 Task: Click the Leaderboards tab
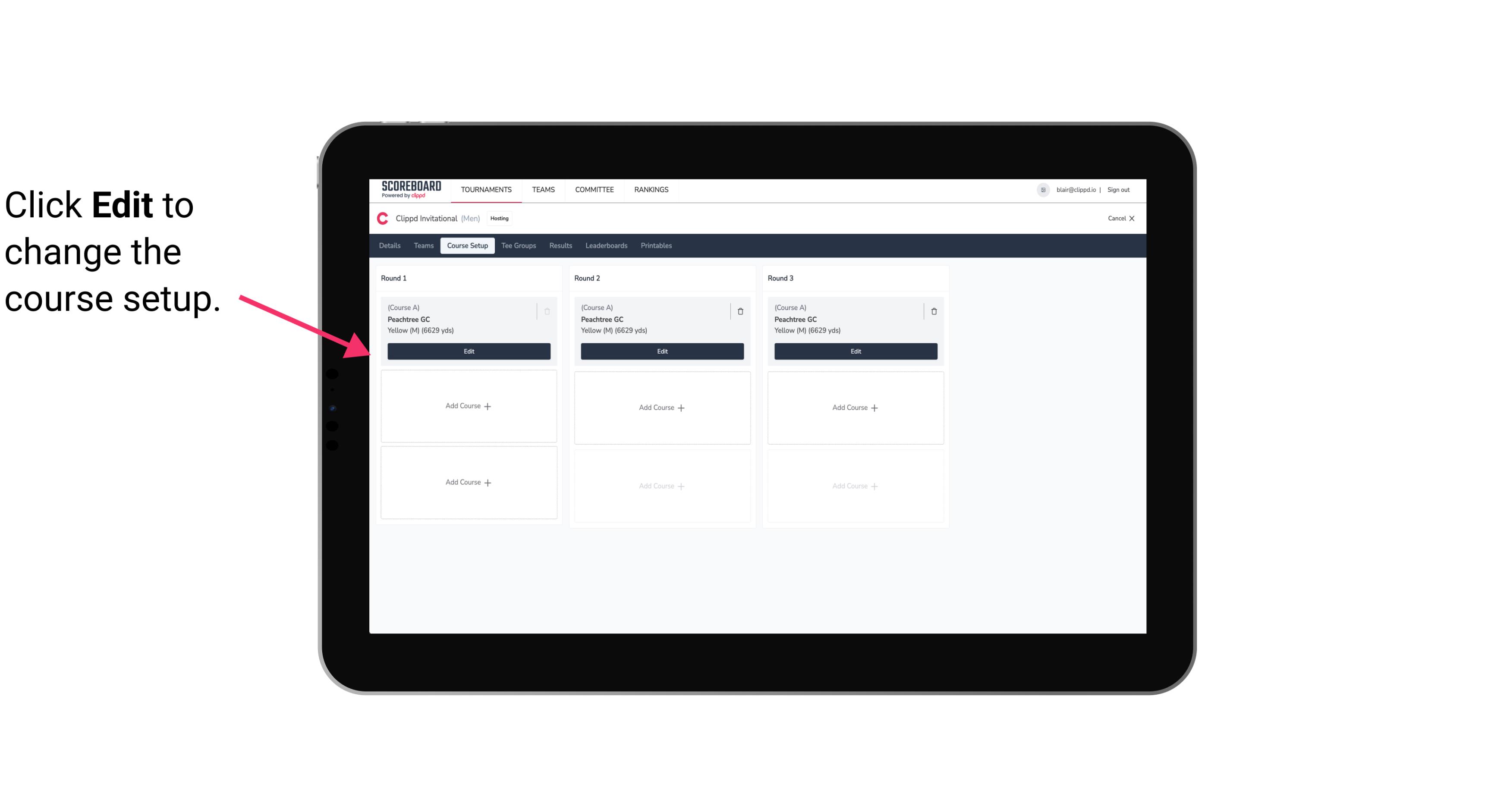tap(606, 245)
